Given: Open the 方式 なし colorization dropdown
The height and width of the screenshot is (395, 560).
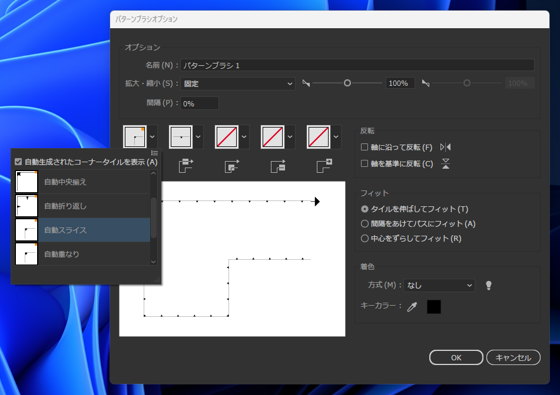Looking at the screenshot, I should (x=439, y=285).
